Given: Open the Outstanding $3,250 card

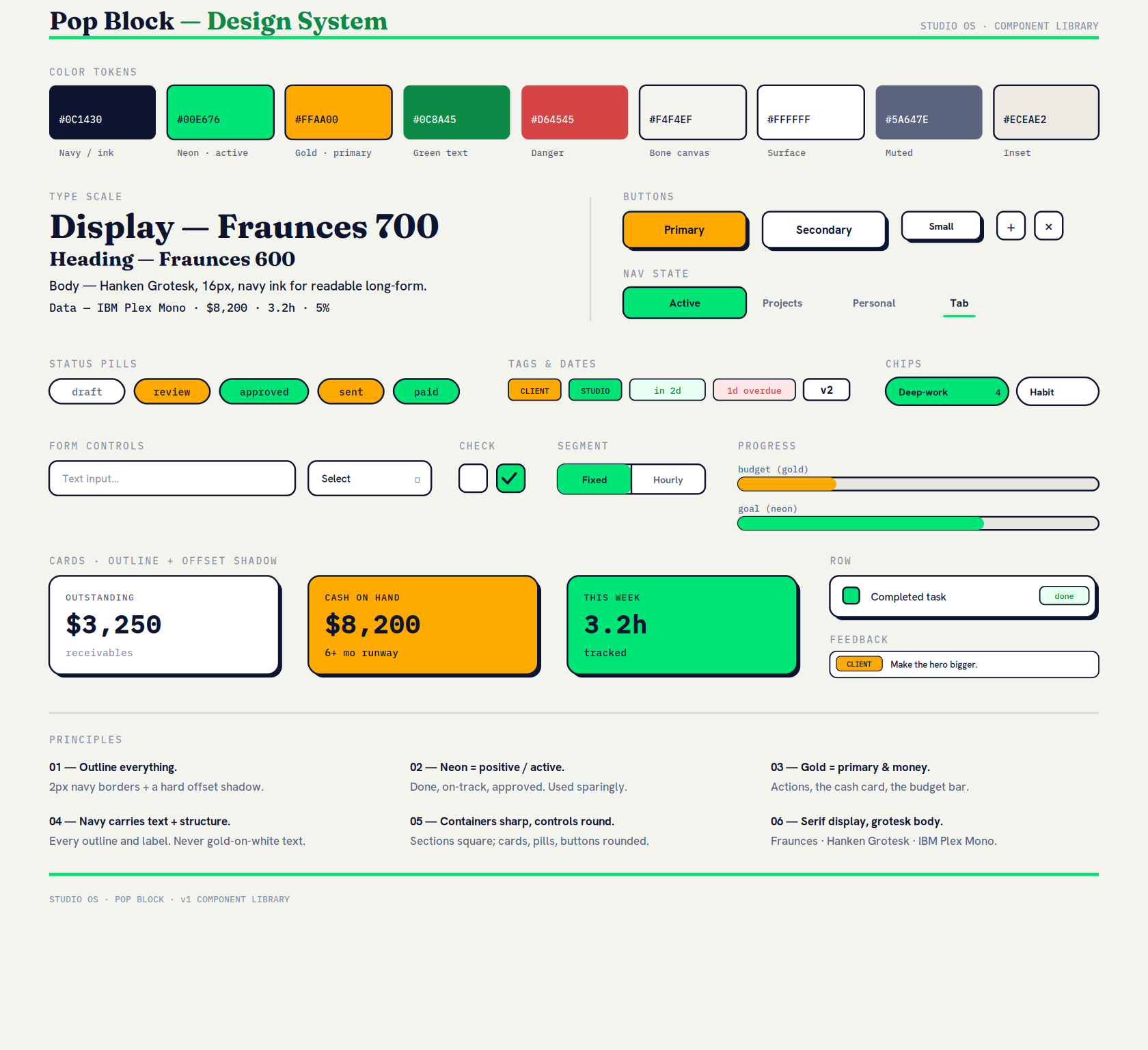Looking at the screenshot, I should [x=165, y=625].
